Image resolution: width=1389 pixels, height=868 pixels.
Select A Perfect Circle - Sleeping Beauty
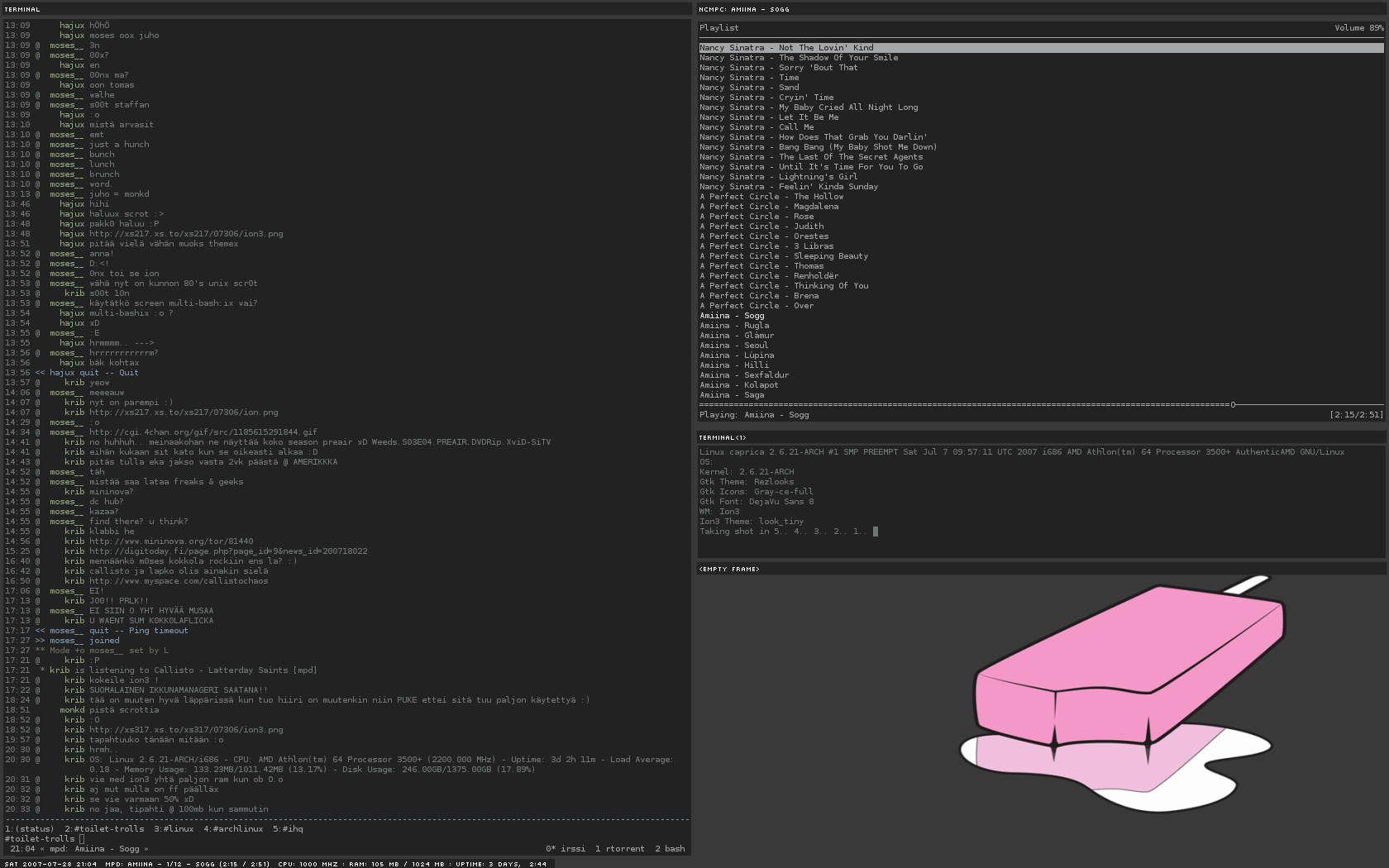coord(784,256)
